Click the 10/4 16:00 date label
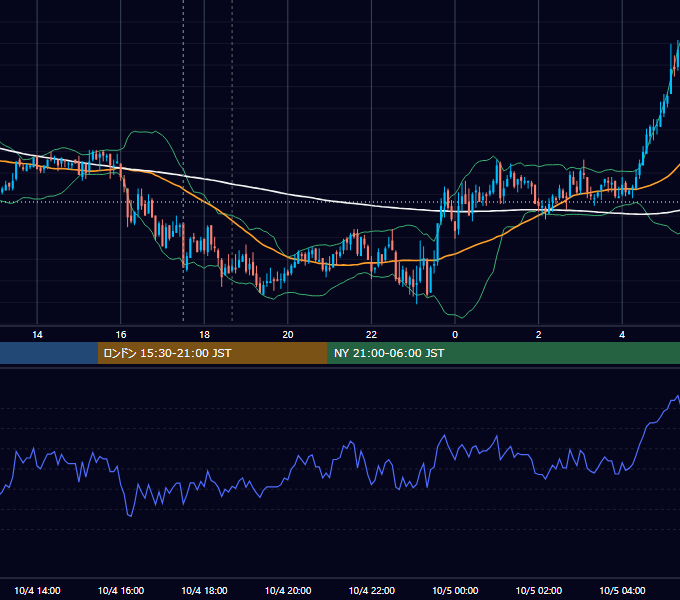 coord(121,590)
